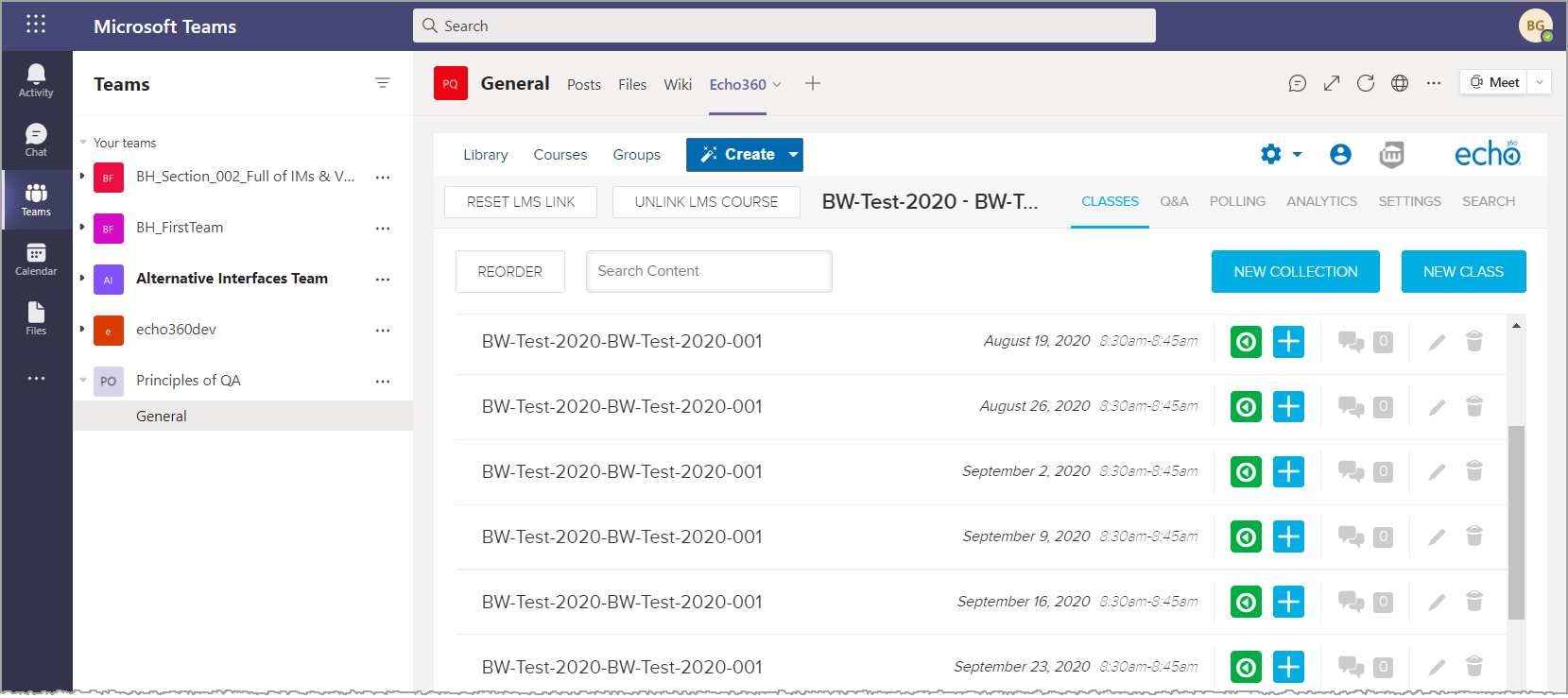Collapse the Your teams section
The height and width of the screenshot is (698, 1568).
(83, 143)
